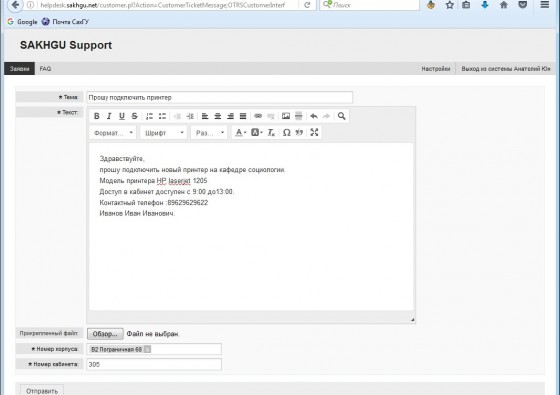Image resolution: width=560 pixels, height=395 pixels.
Task: Click the Номер корпуса field
Action: pos(154,349)
